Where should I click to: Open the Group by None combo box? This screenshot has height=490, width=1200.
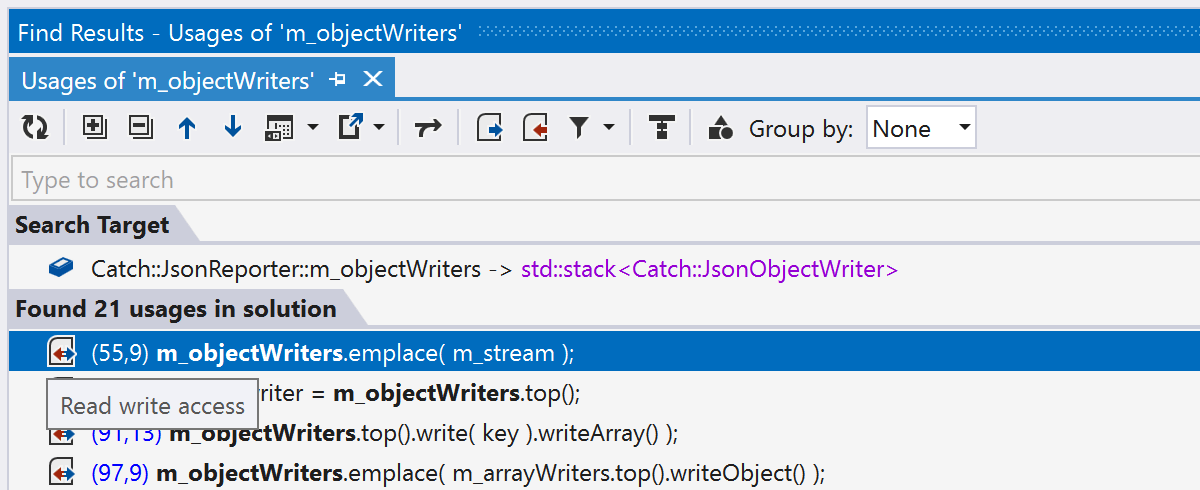tap(920, 128)
